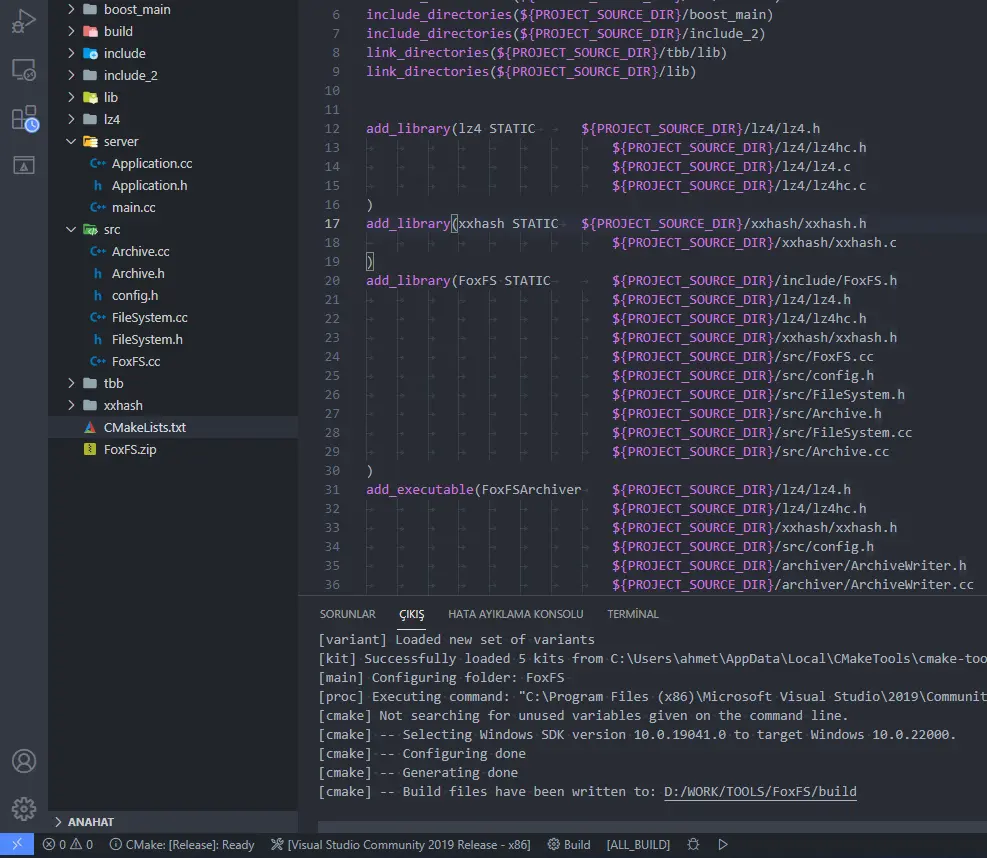Click the config.h header file icon
The image size is (987, 858).
pyautogui.click(x=98, y=295)
